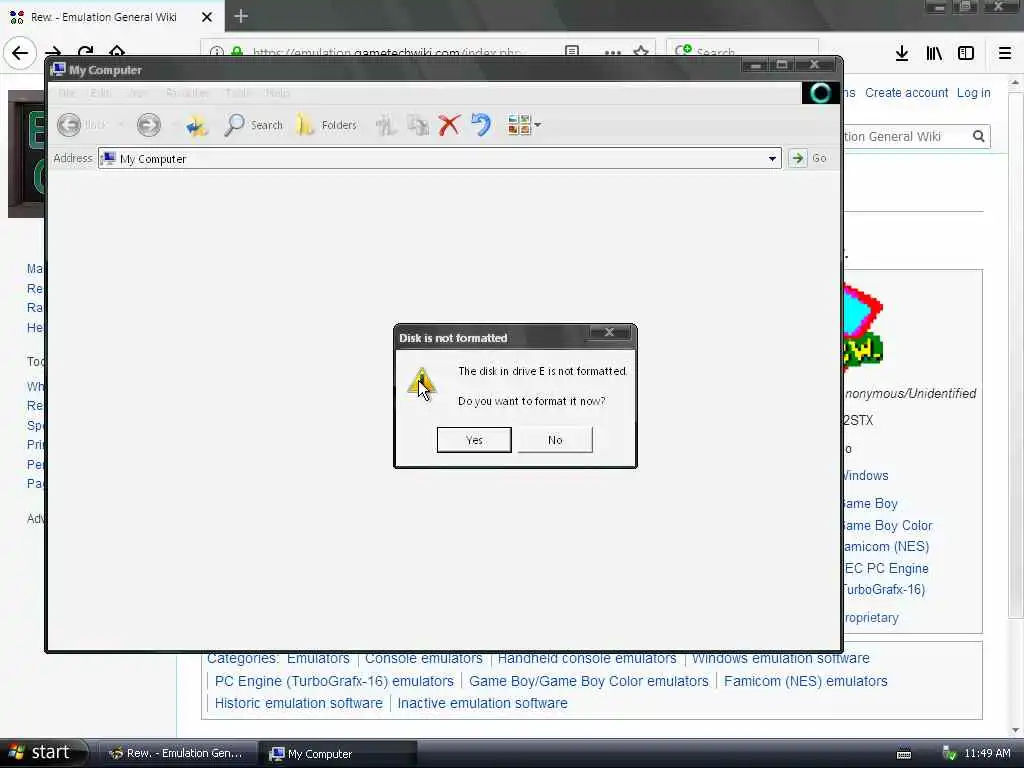Click the green Go arrow button
1024x768 pixels.
(797, 159)
